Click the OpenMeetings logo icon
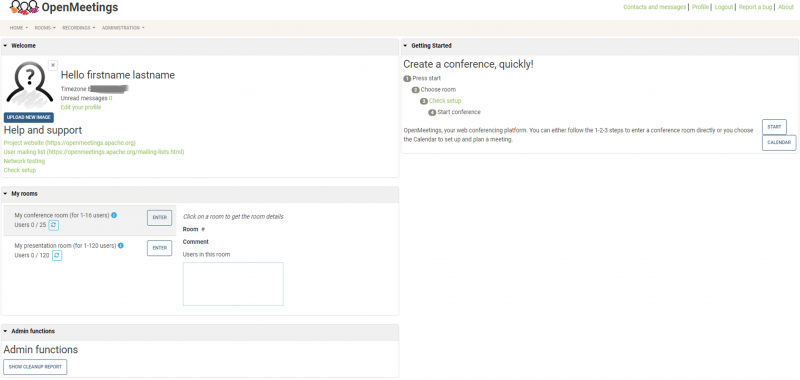The width and height of the screenshot is (800, 380). click(24, 7)
